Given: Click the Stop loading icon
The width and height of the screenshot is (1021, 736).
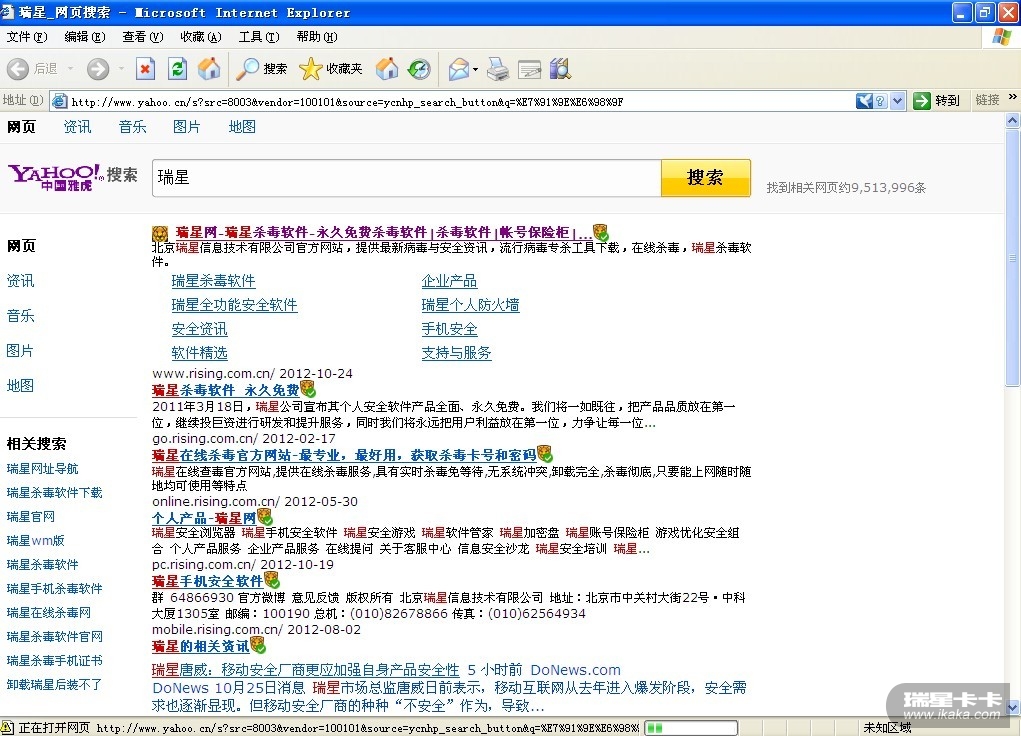Looking at the screenshot, I should (145, 68).
